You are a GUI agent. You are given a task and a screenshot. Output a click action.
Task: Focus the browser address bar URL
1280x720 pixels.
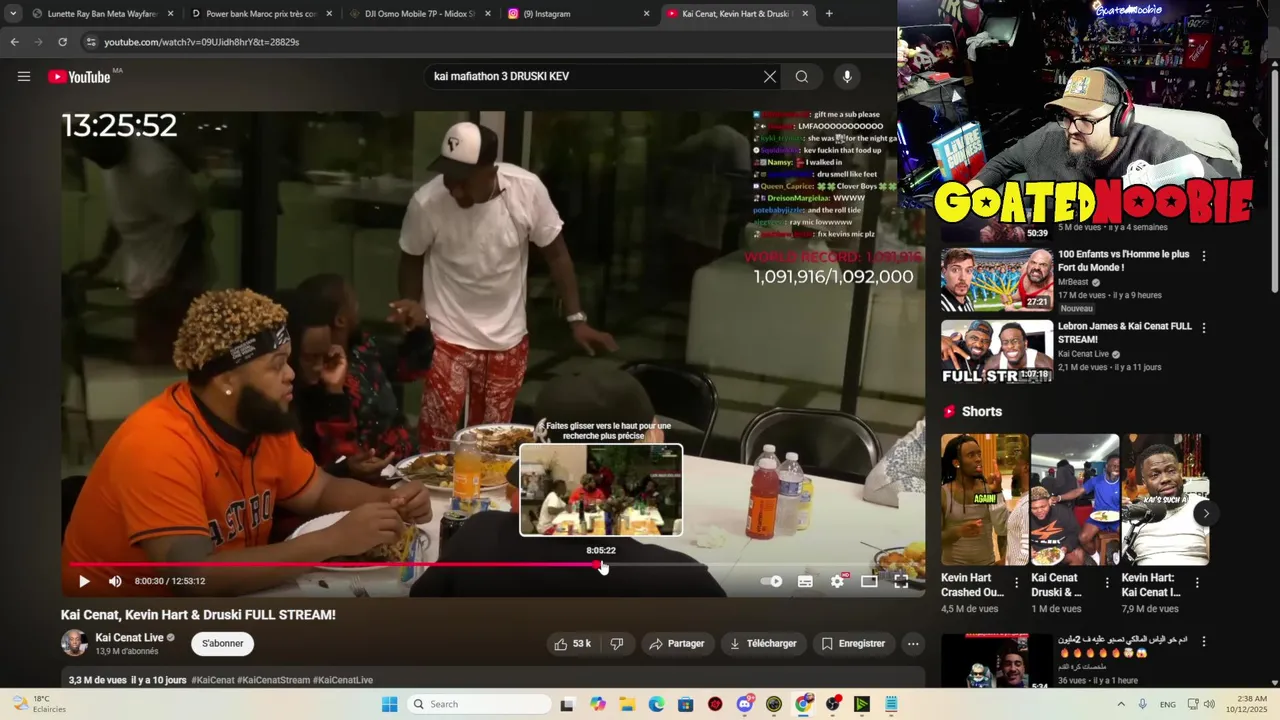tap(202, 42)
